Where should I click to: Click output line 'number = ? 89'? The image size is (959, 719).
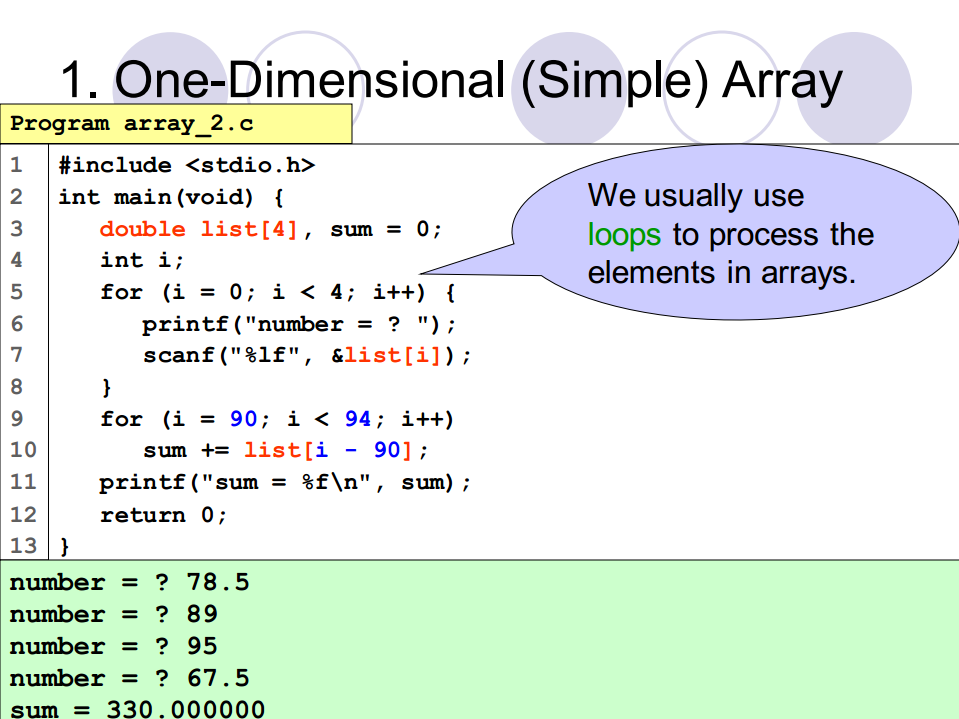(x=114, y=614)
